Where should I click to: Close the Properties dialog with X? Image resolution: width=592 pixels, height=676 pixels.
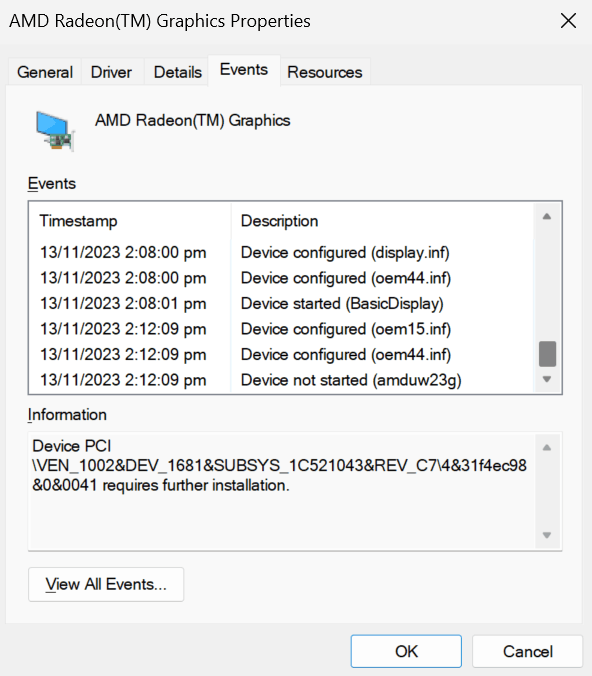(568, 20)
